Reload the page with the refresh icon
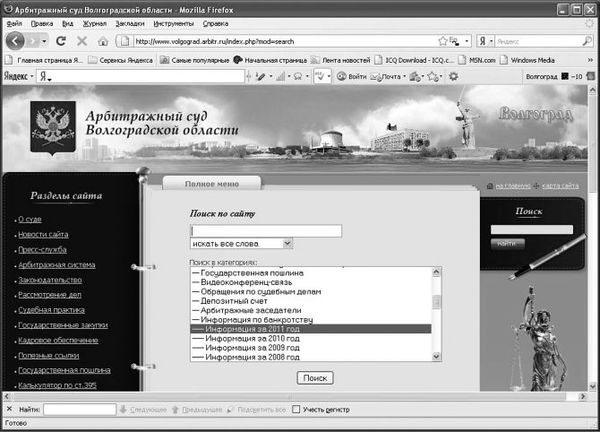Screen dimensions: 600x432 [x=61, y=41]
